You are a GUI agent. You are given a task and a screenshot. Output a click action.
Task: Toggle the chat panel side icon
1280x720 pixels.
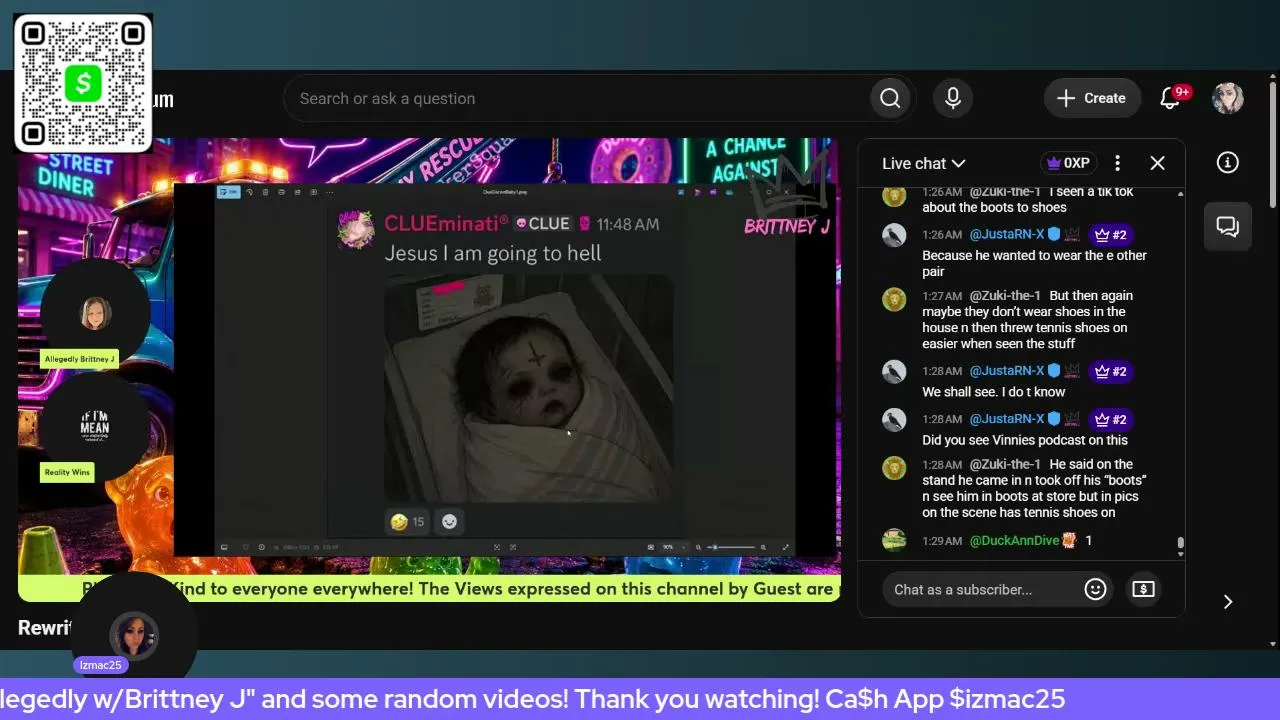[1228, 226]
